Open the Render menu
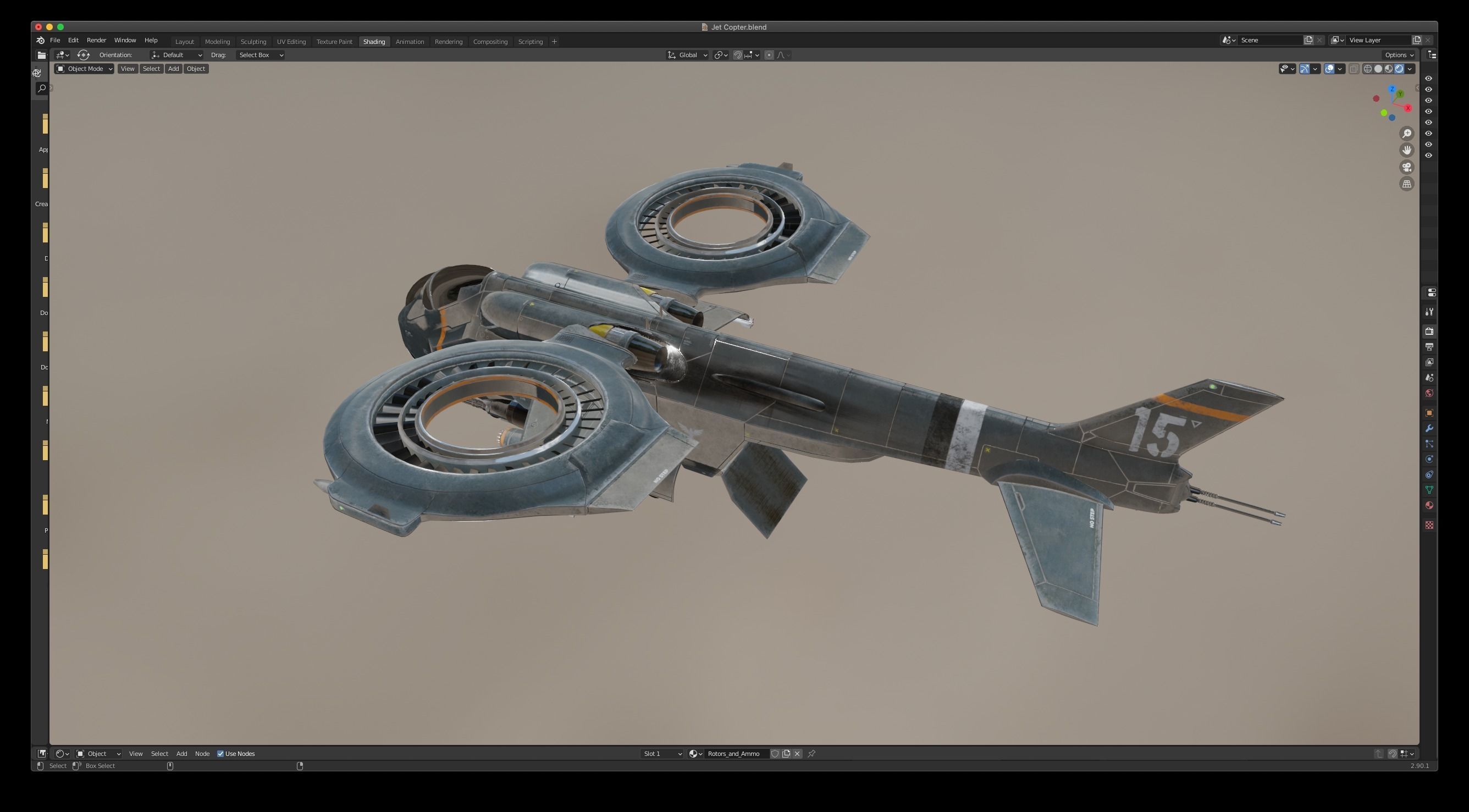Viewport: 1469px width, 812px height. tap(96, 41)
